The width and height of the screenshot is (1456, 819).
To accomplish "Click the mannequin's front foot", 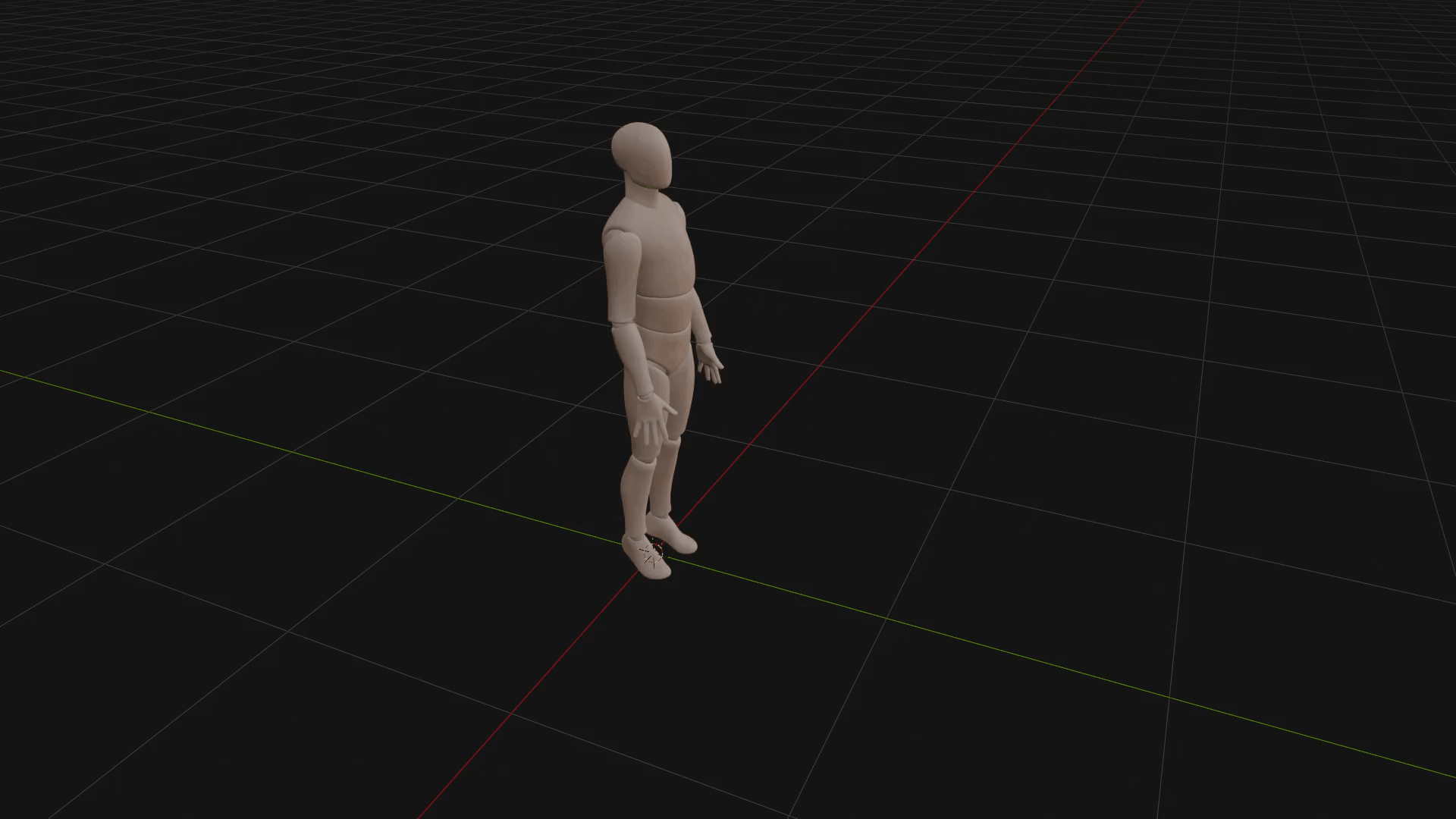I will point(646,557).
